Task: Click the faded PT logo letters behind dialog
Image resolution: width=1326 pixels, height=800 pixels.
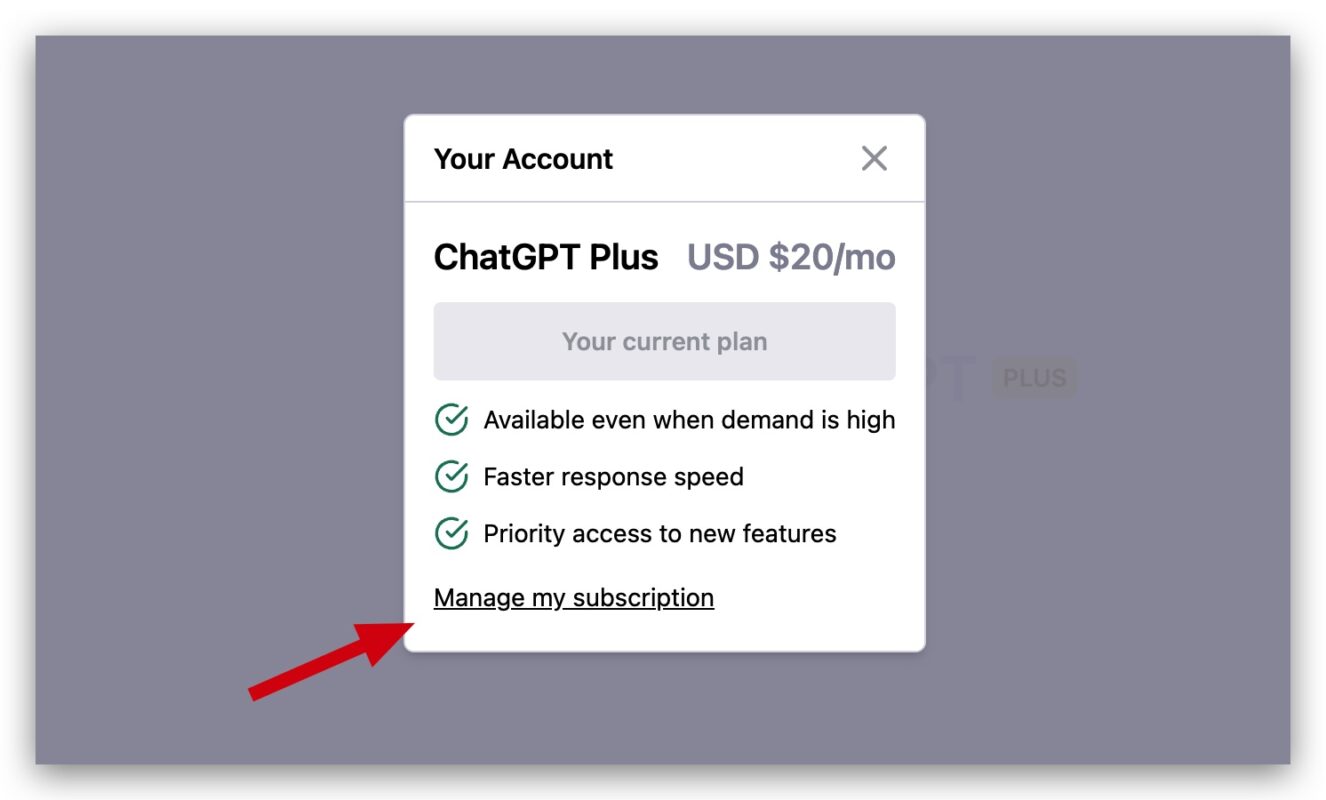Action: click(948, 378)
